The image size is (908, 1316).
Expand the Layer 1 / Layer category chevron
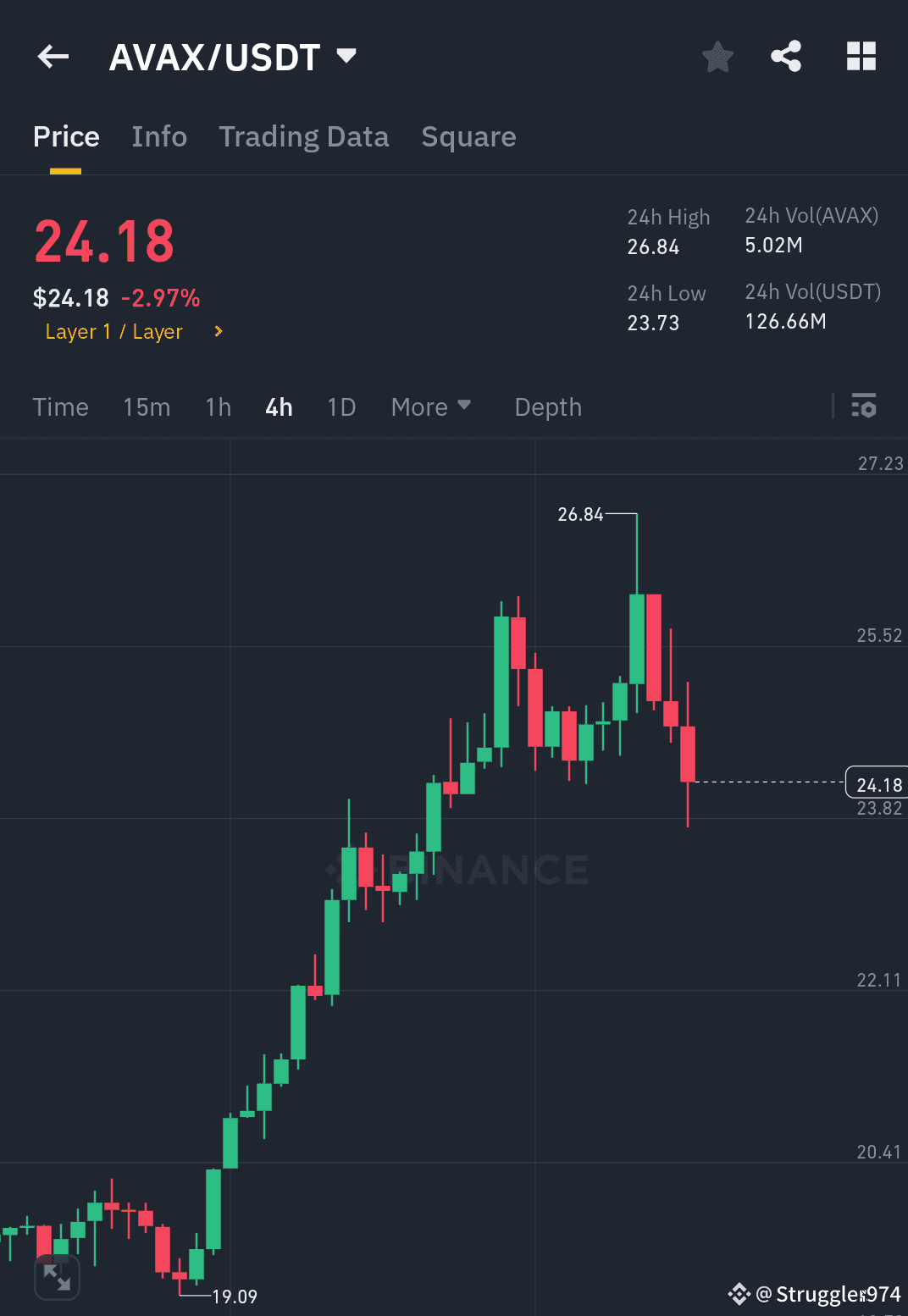[218, 331]
